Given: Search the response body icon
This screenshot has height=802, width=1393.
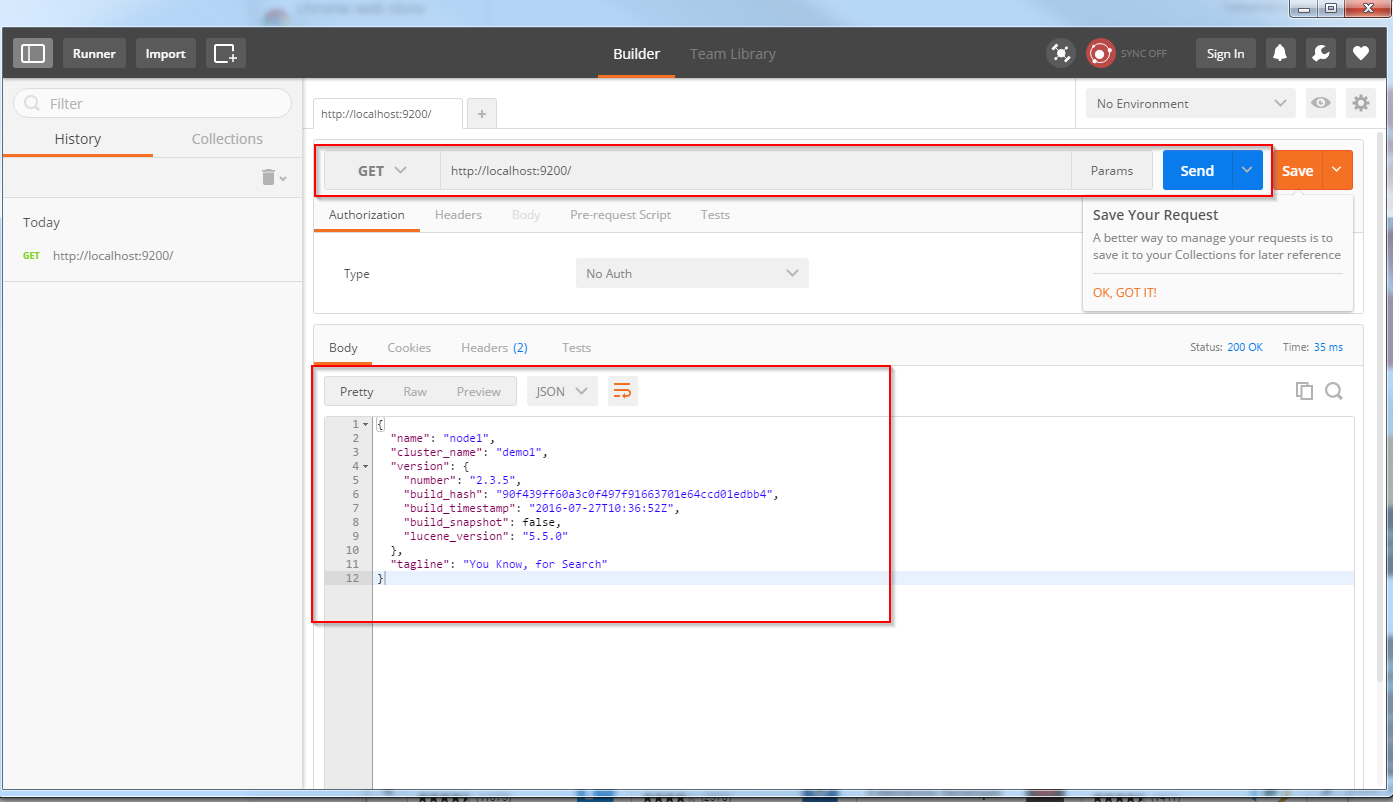Looking at the screenshot, I should [x=1334, y=391].
